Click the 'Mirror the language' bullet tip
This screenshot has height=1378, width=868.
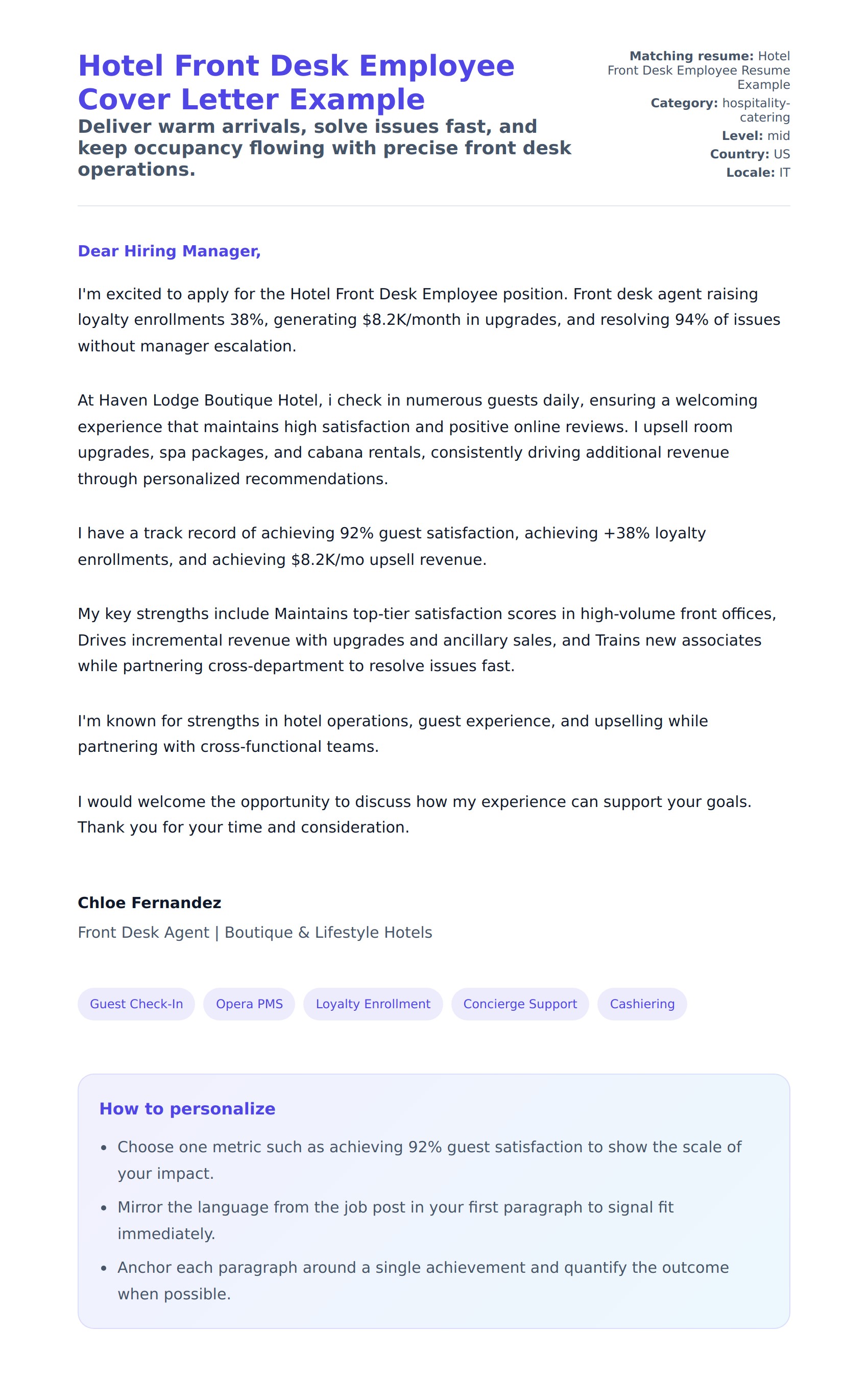click(395, 1220)
